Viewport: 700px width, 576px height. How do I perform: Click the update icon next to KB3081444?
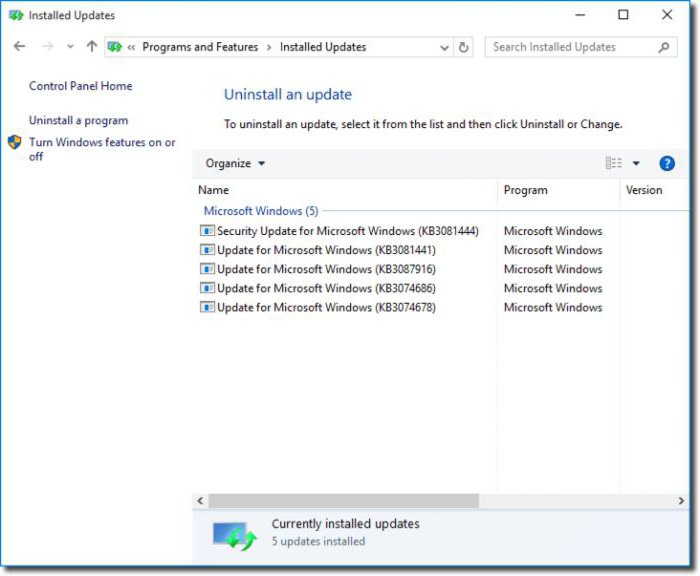coord(207,230)
